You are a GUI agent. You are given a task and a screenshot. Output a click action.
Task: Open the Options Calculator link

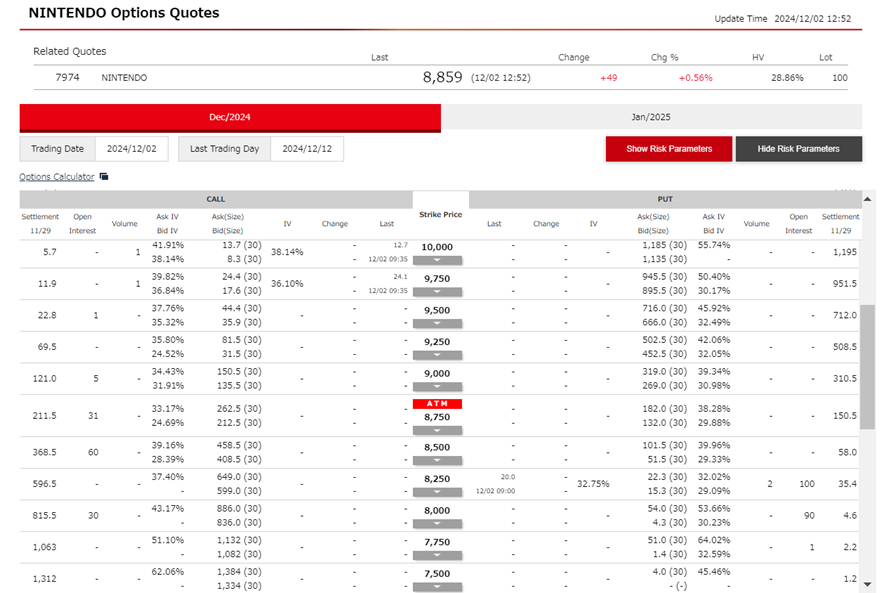click(57, 176)
